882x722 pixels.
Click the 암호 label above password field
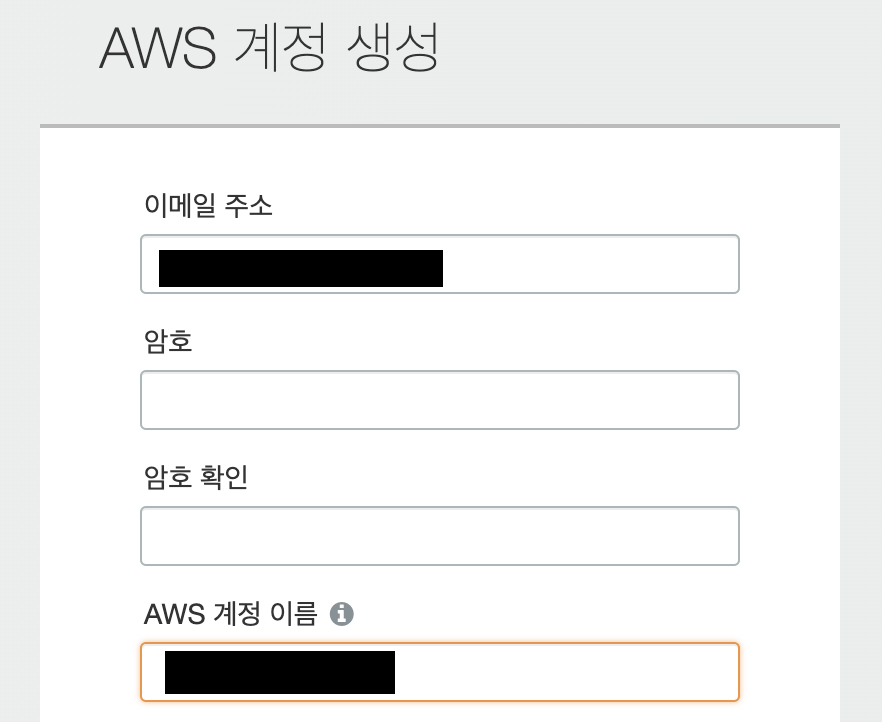[x=168, y=342]
